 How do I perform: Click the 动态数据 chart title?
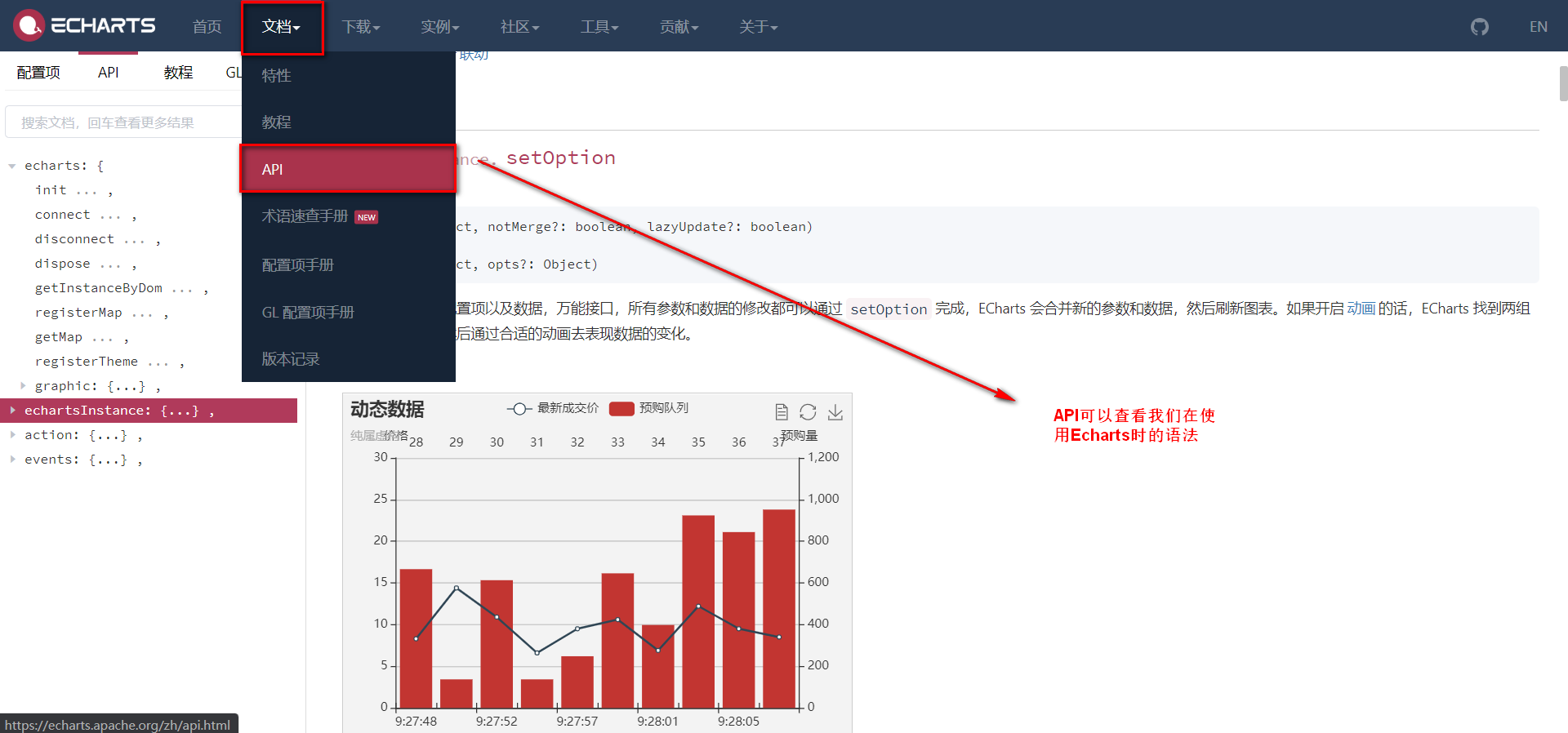(387, 409)
